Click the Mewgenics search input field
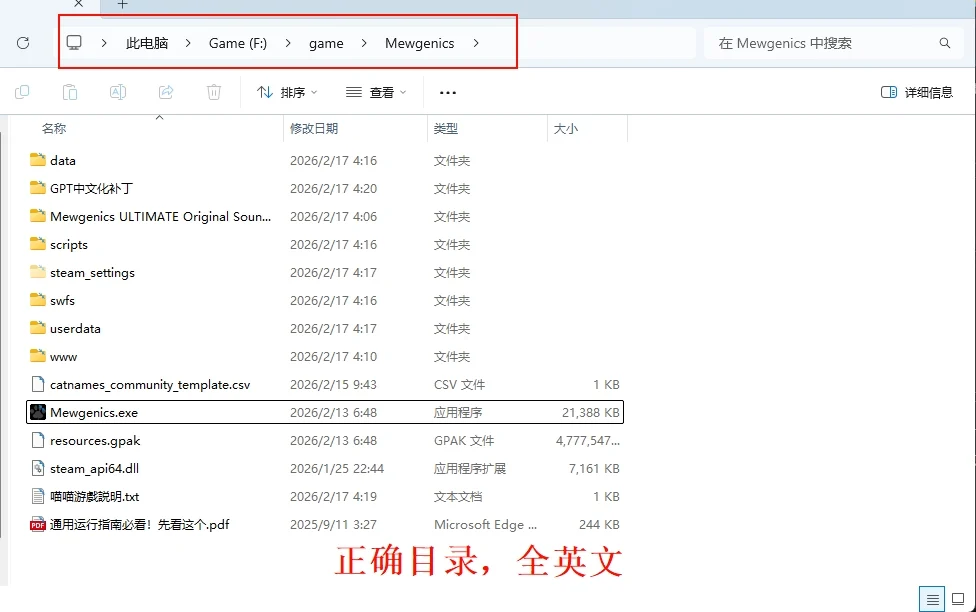976x612 pixels. pyautogui.click(x=820, y=43)
